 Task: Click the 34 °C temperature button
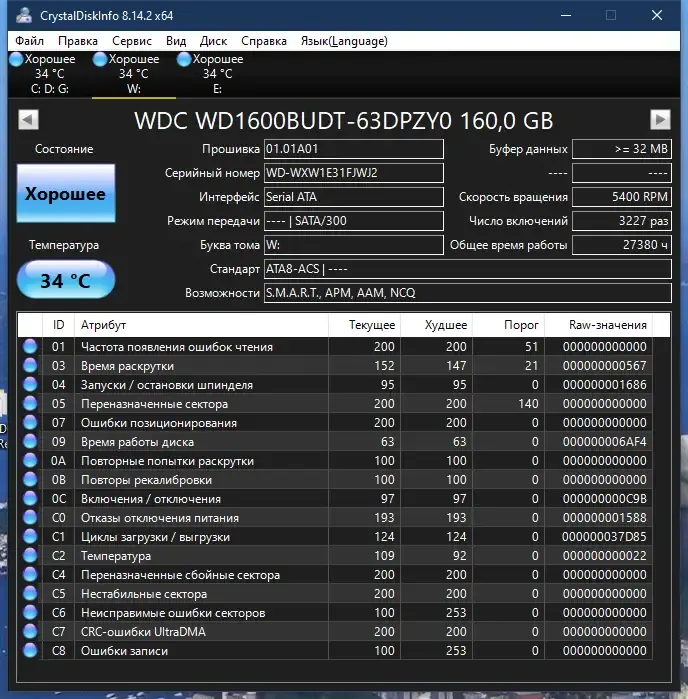(x=66, y=280)
